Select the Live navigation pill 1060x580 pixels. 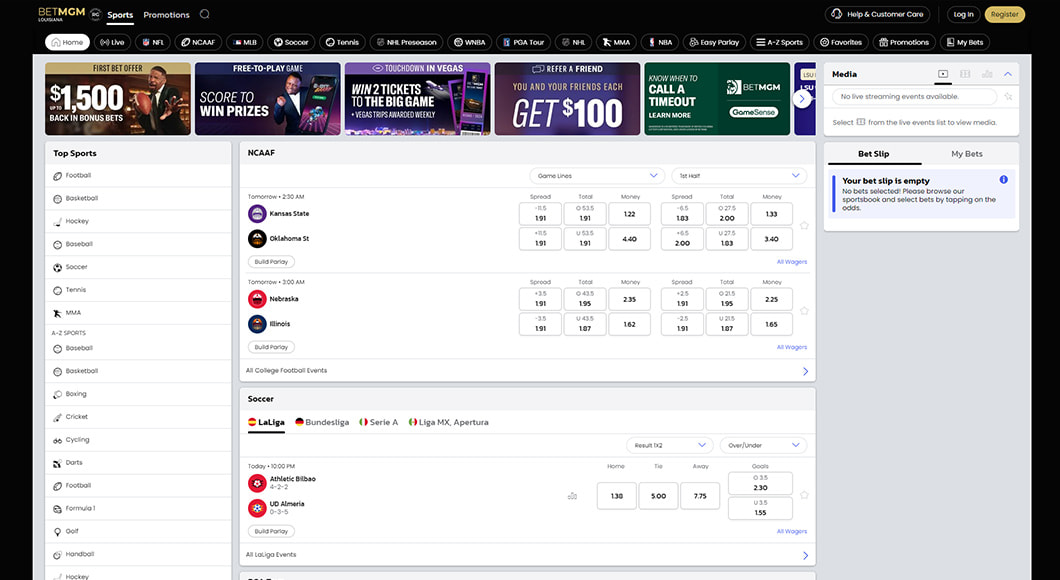point(112,42)
